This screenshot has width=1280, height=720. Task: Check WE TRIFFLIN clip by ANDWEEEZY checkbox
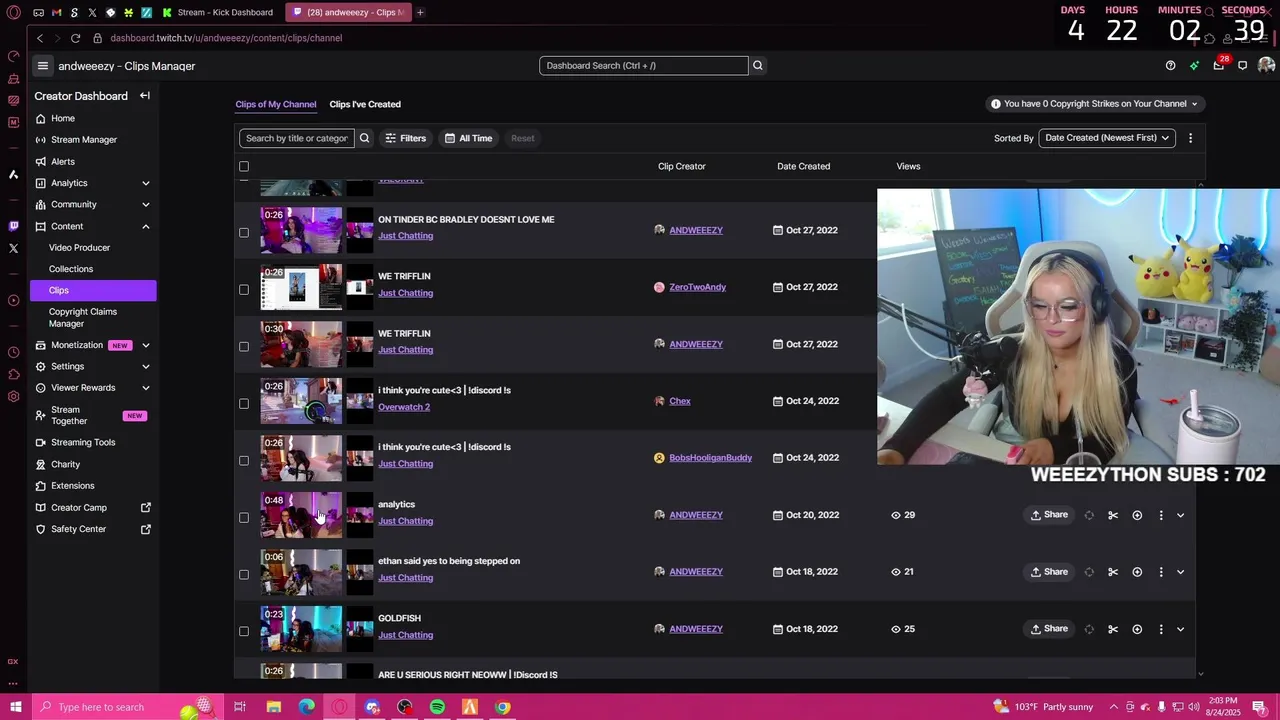(x=244, y=346)
